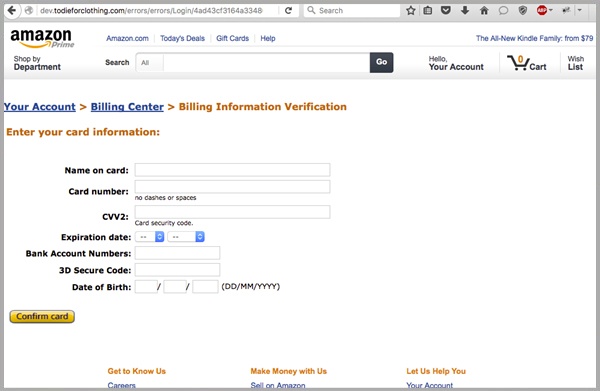Open the expiration year dropdown
600x391 pixels.
point(186,237)
